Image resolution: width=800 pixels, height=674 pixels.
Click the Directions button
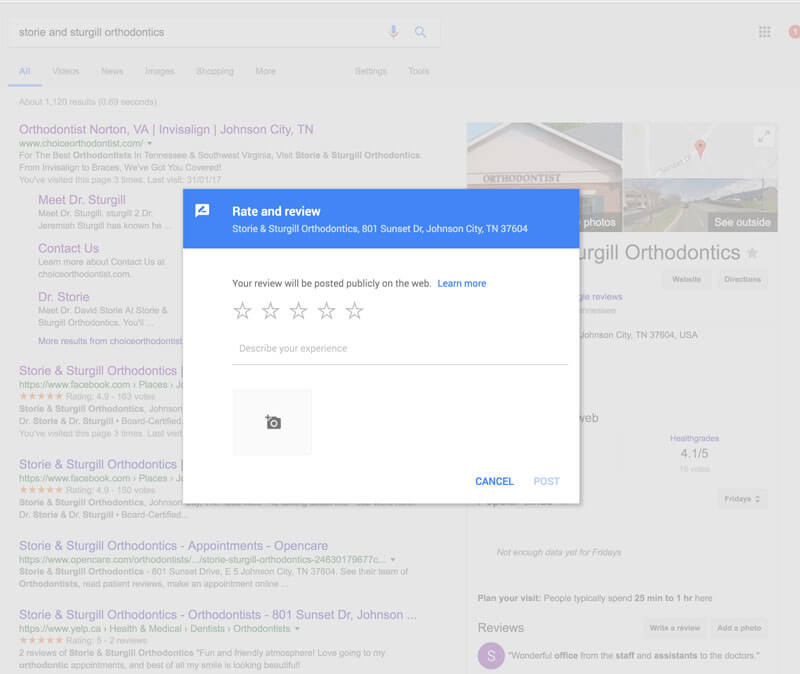[x=742, y=279]
